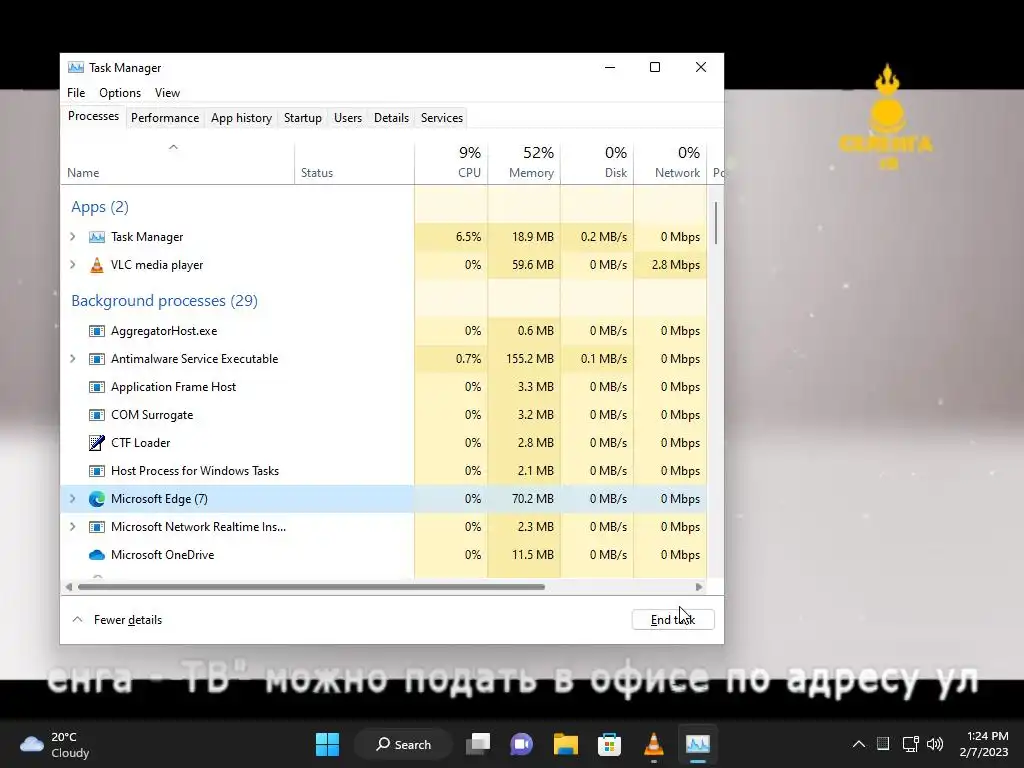The image size is (1024, 768).
Task: Expand the Microsoft Edge (7) group
Action: pos(72,499)
